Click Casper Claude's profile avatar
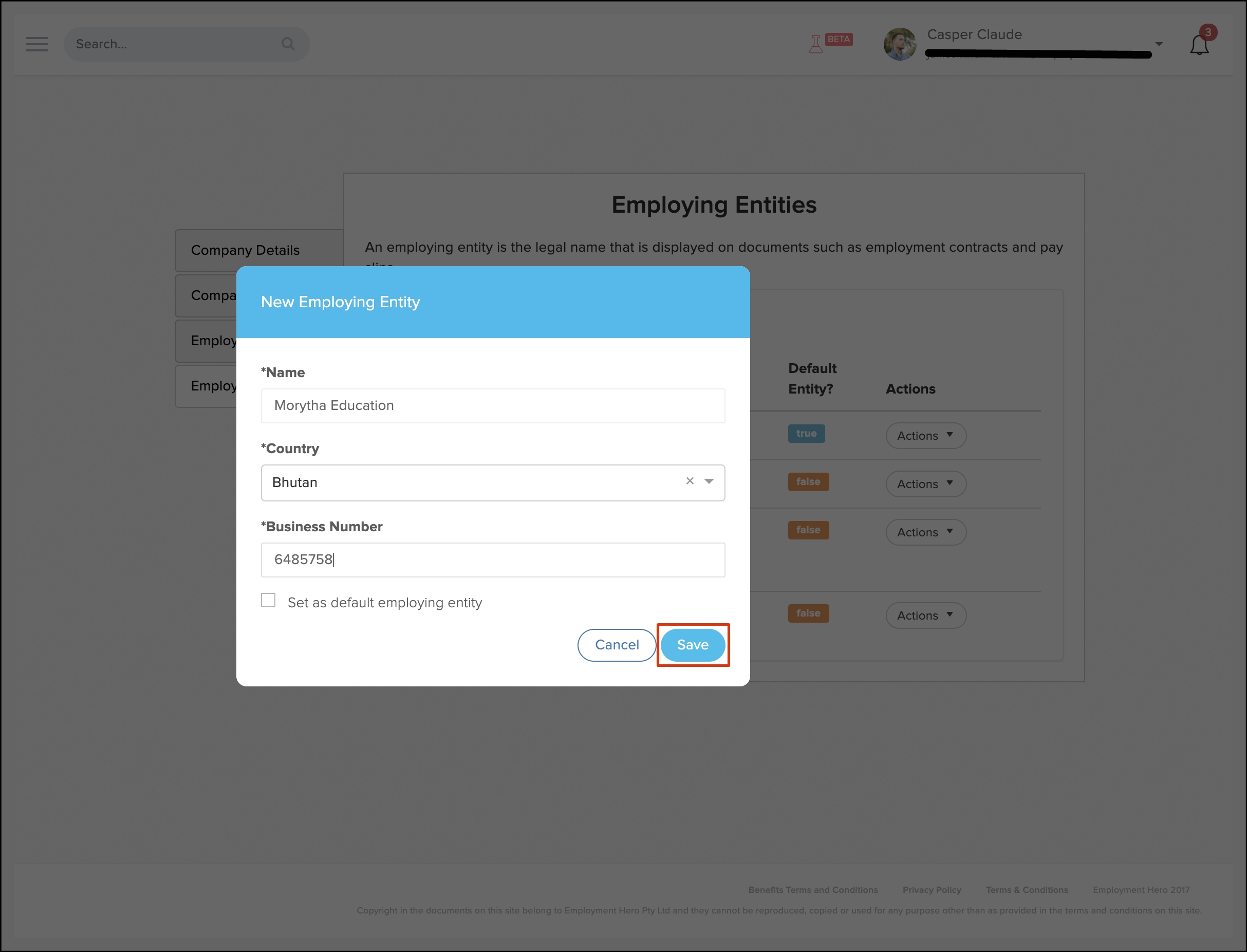 (900, 44)
